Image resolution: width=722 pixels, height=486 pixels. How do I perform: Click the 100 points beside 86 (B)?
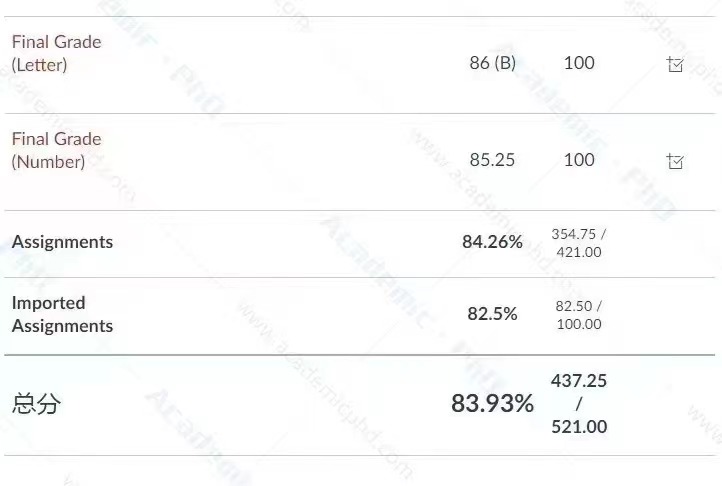click(579, 63)
